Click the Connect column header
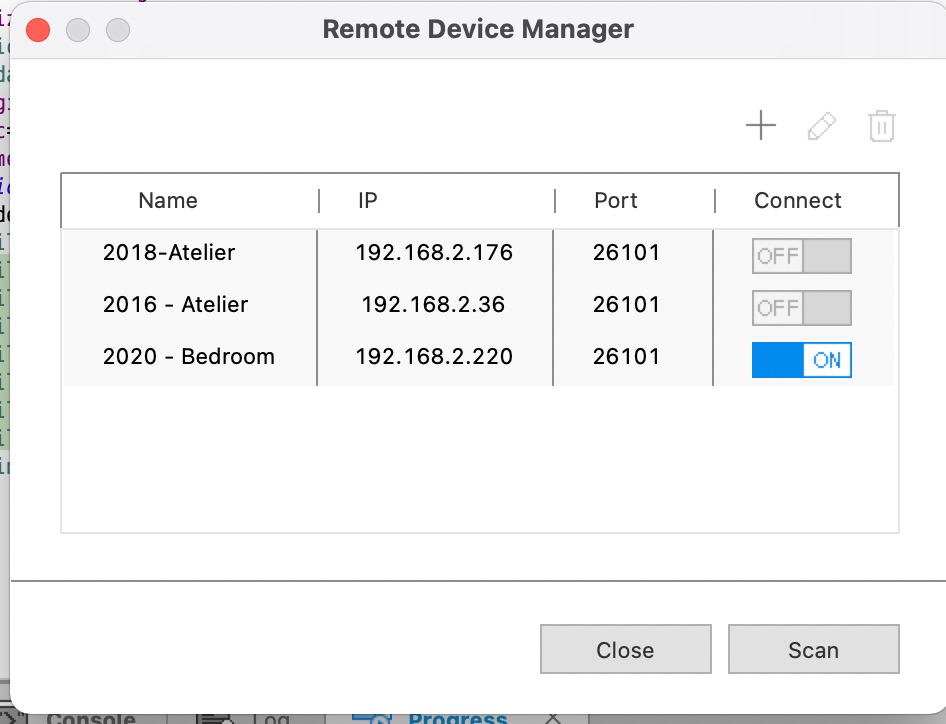Viewport: 946px width, 724px height. (797, 201)
